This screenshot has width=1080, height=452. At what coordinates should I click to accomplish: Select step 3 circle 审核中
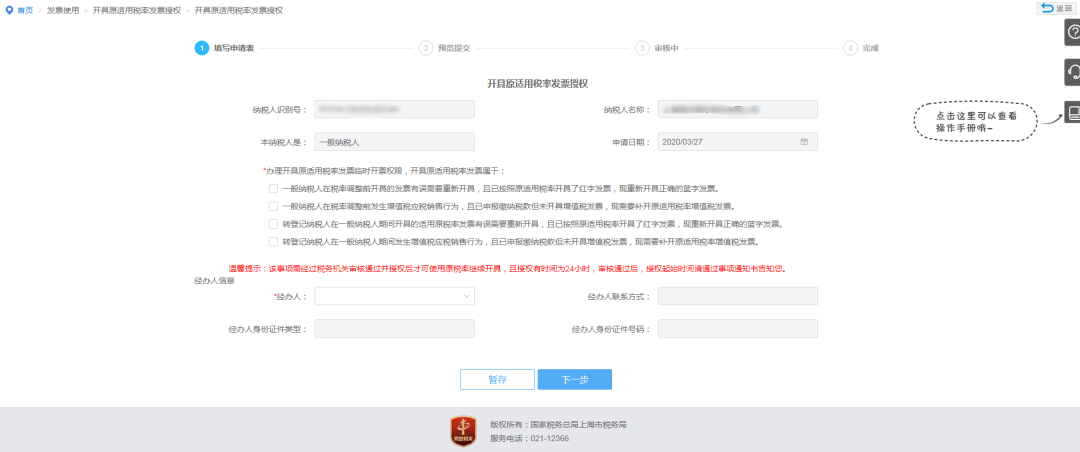click(642, 48)
